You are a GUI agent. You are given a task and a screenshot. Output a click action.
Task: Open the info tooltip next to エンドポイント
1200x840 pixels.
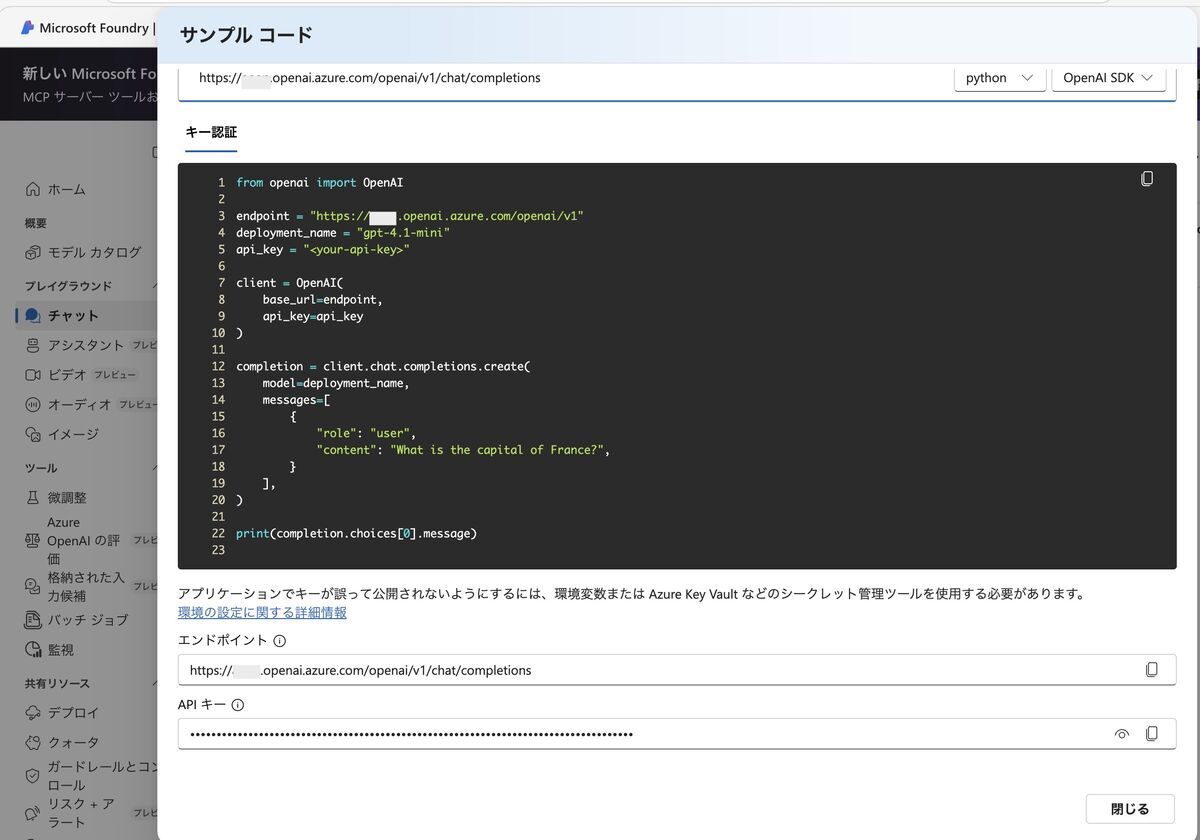point(280,641)
